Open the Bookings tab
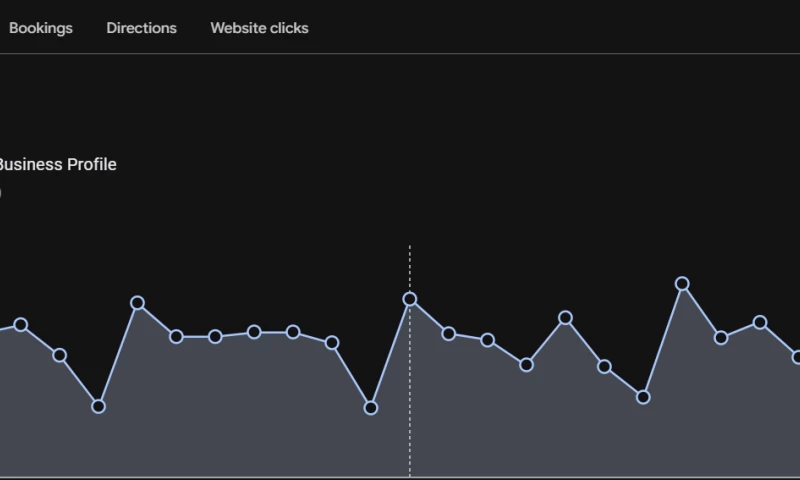This screenshot has width=800, height=480. click(41, 28)
